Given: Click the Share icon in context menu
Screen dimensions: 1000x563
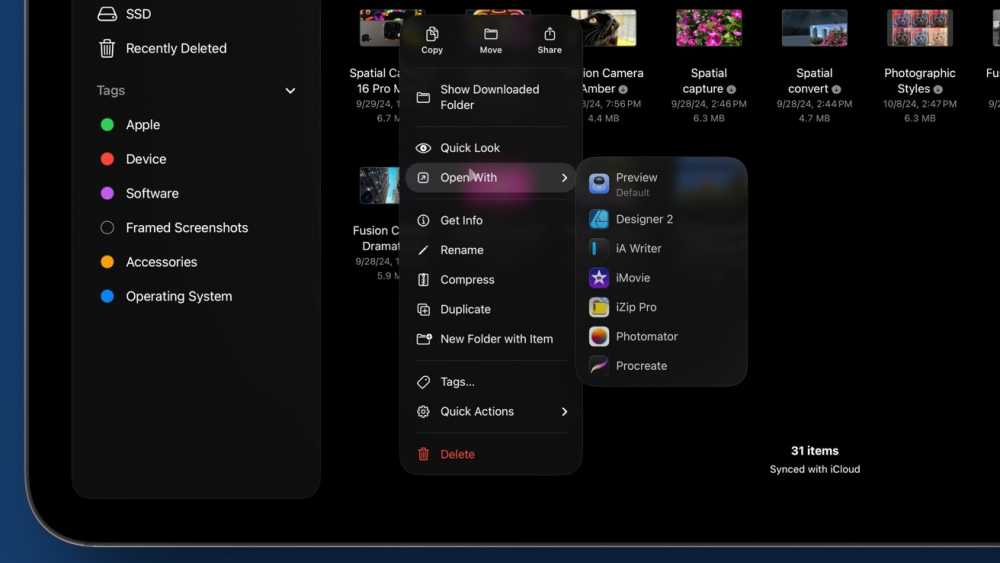Looking at the screenshot, I should click(x=550, y=34).
